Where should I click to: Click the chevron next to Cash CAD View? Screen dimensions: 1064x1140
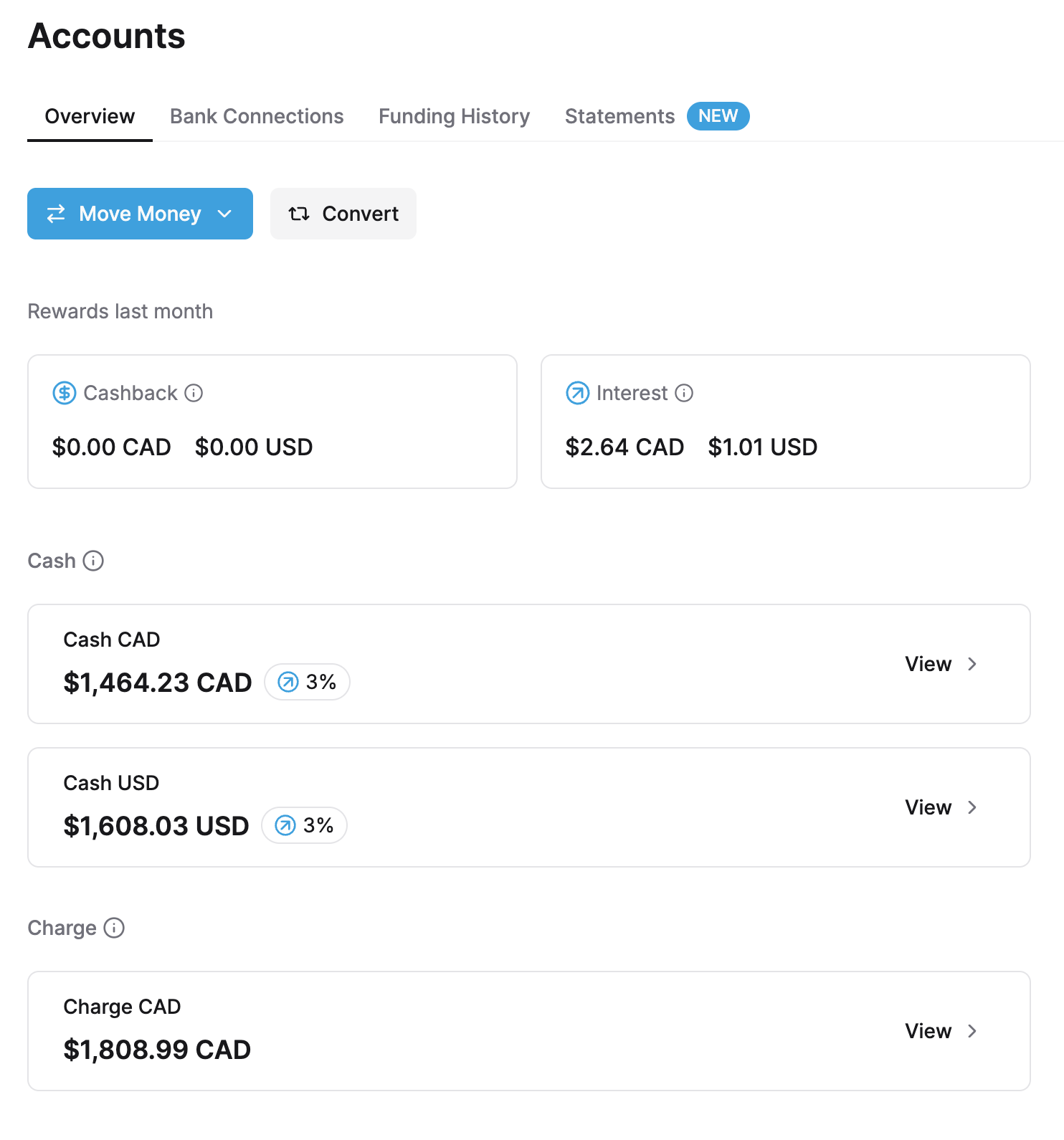click(x=973, y=664)
